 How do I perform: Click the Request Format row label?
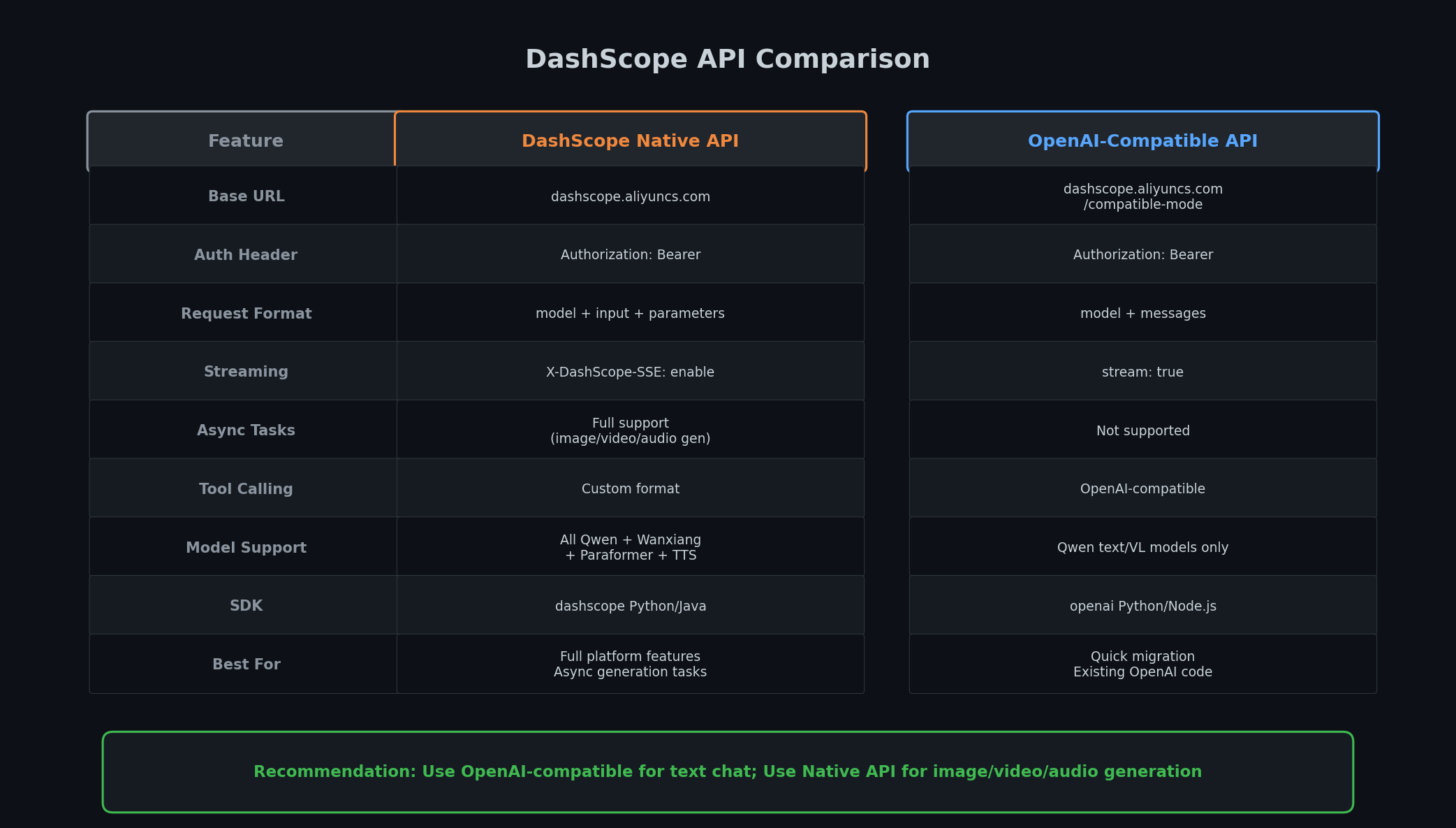pyautogui.click(x=246, y=314)
